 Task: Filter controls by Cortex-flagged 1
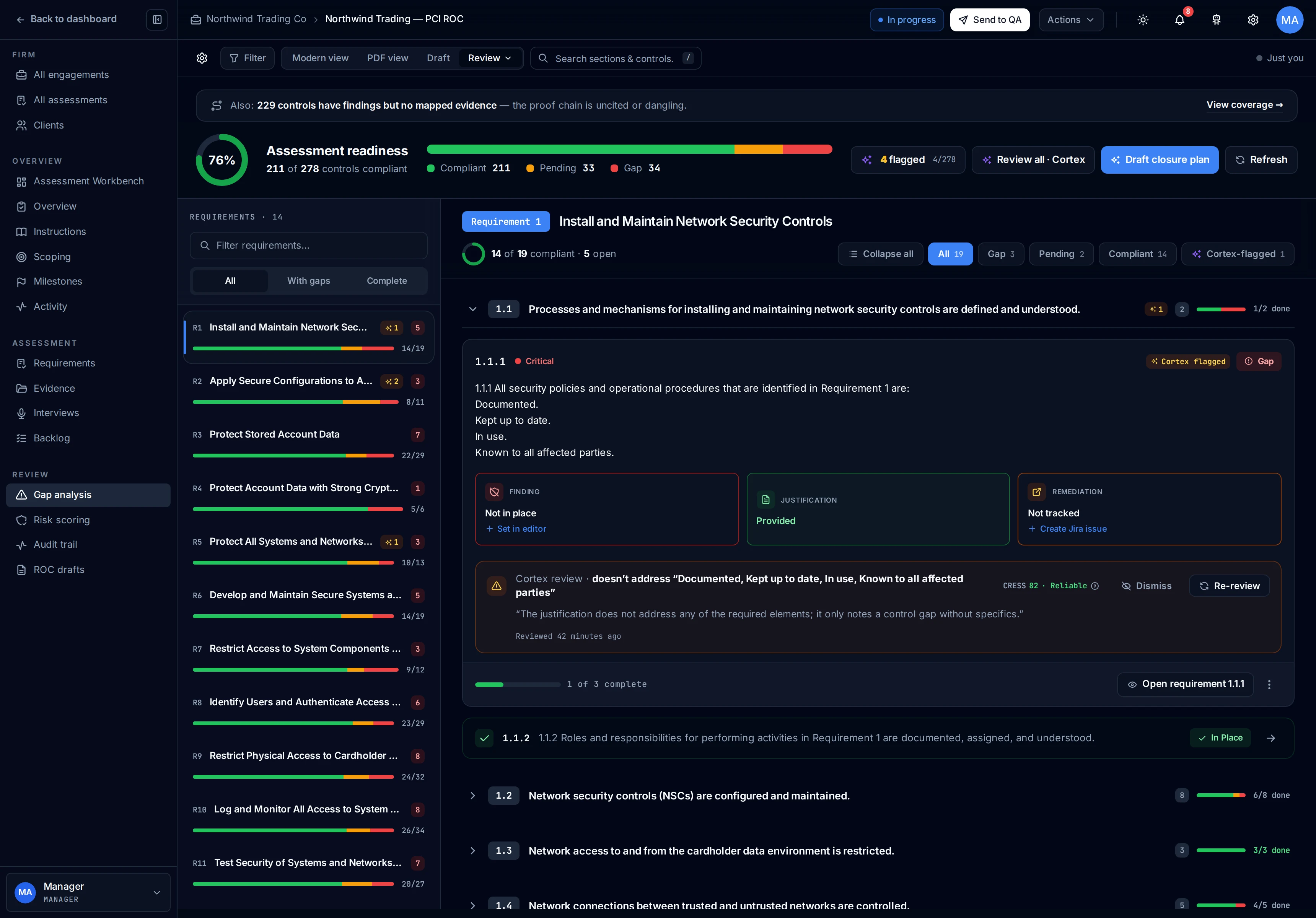pyautogui.click(x=1238, y=254)
